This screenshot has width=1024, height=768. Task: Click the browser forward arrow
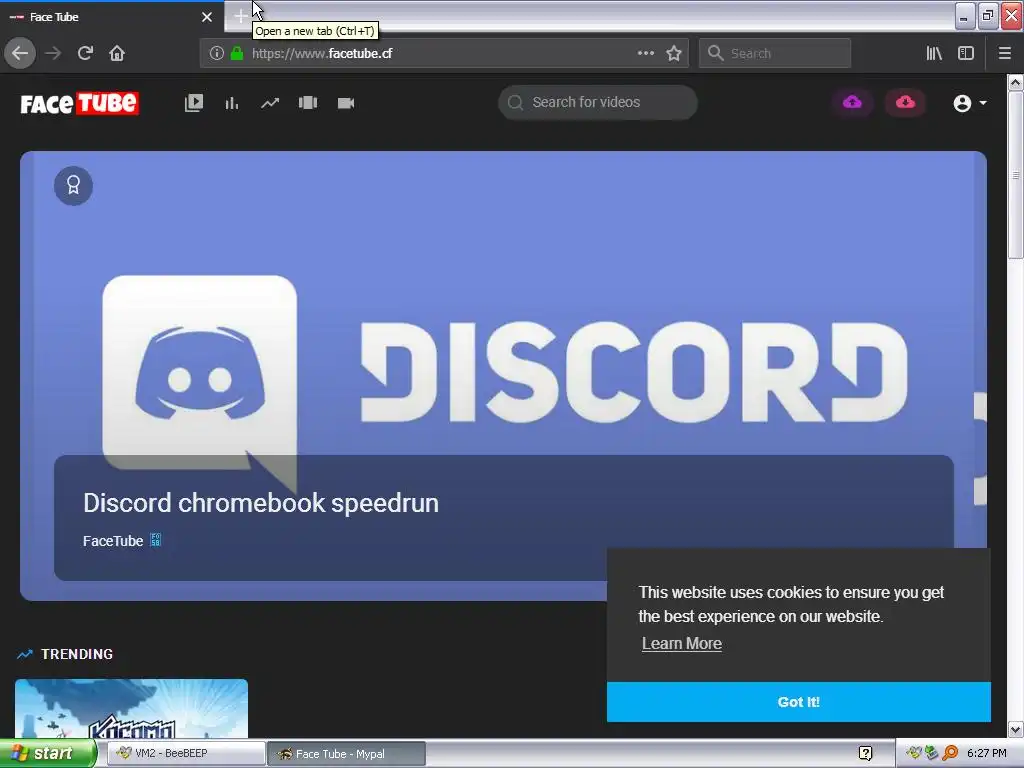pyautogui.click(x=53, y=53)
